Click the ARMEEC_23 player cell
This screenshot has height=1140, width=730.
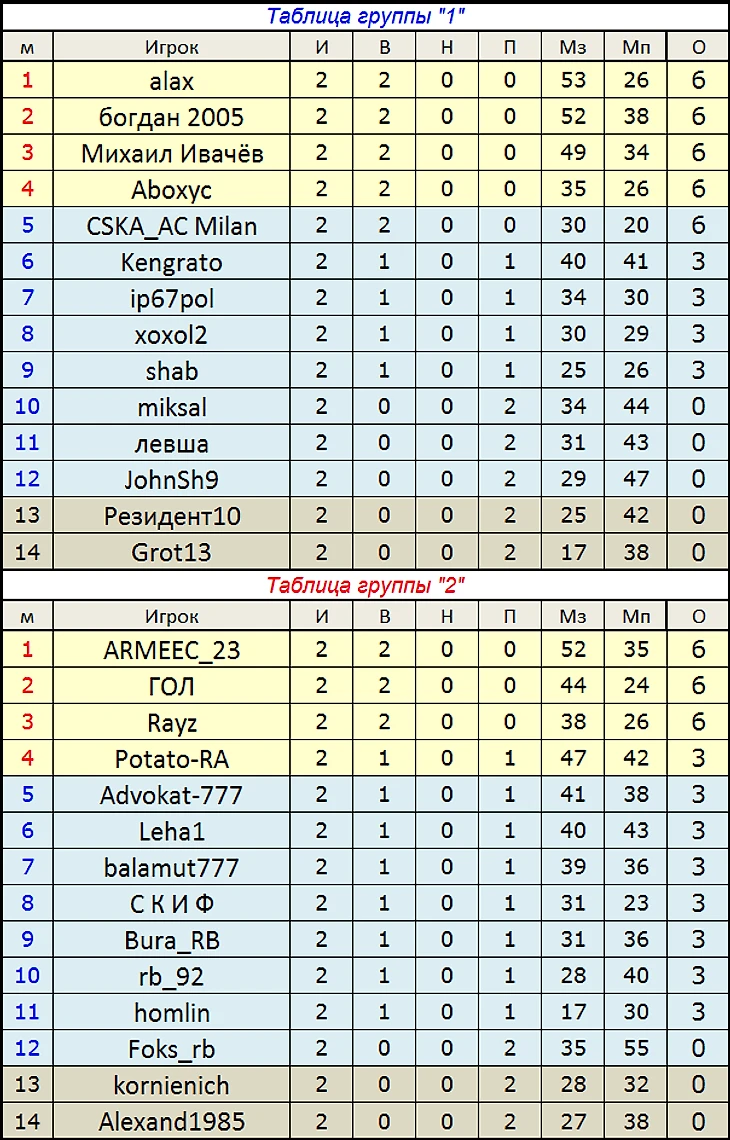pos(172,650)
